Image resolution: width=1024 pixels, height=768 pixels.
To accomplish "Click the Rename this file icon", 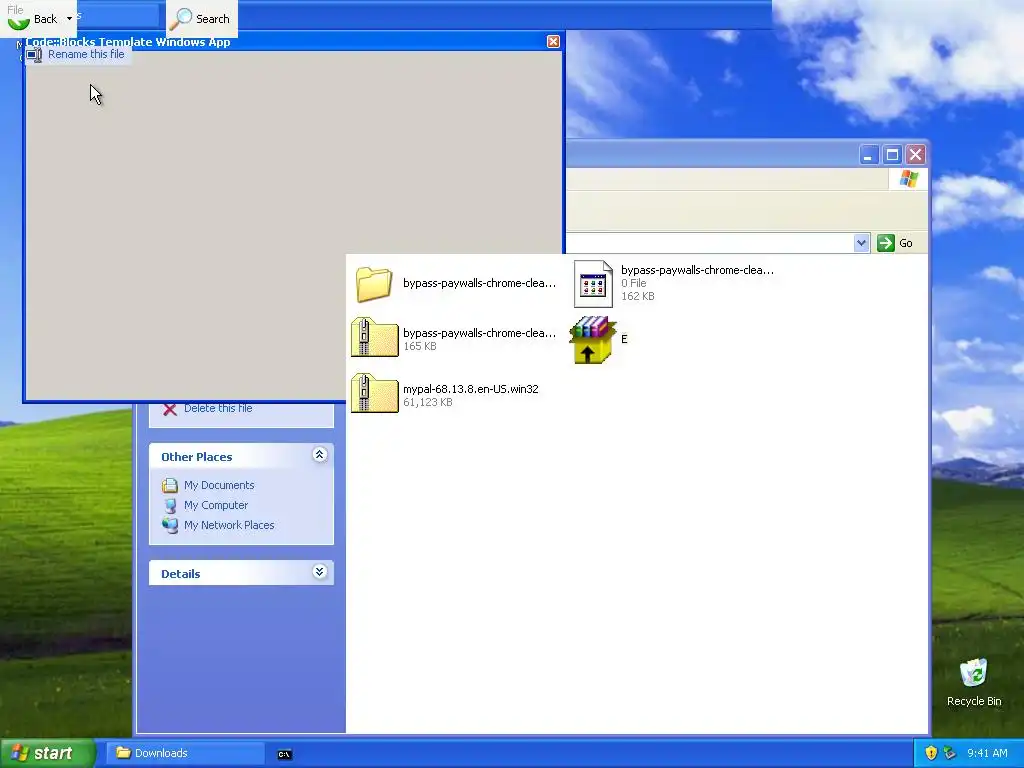I will [x=35, y=55].
